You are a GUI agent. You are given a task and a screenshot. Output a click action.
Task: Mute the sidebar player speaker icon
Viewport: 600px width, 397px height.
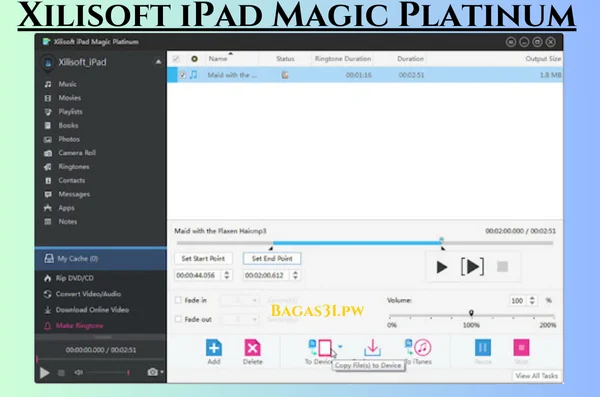point(78,372)
